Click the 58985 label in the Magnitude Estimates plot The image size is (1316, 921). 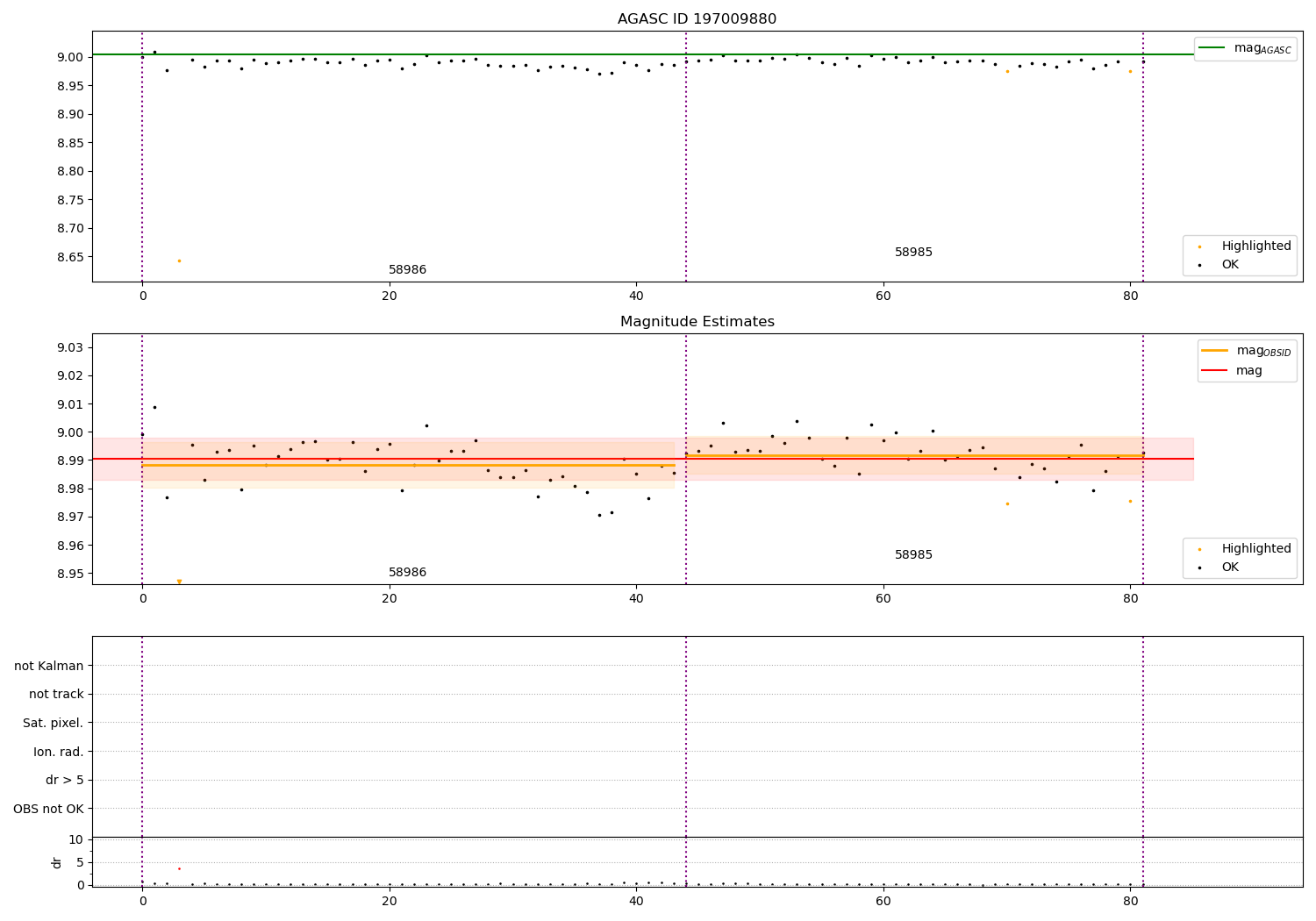point(913,555)
